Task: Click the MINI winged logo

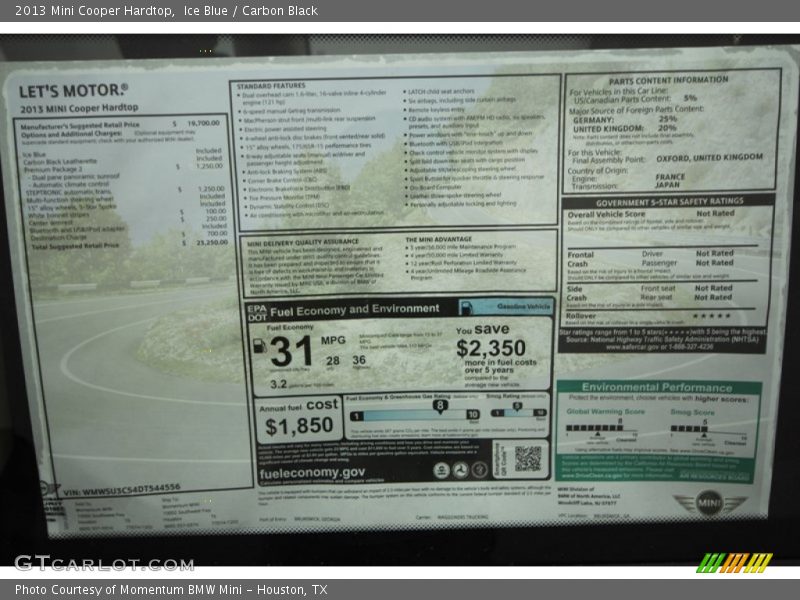Action: pos(710,504)
